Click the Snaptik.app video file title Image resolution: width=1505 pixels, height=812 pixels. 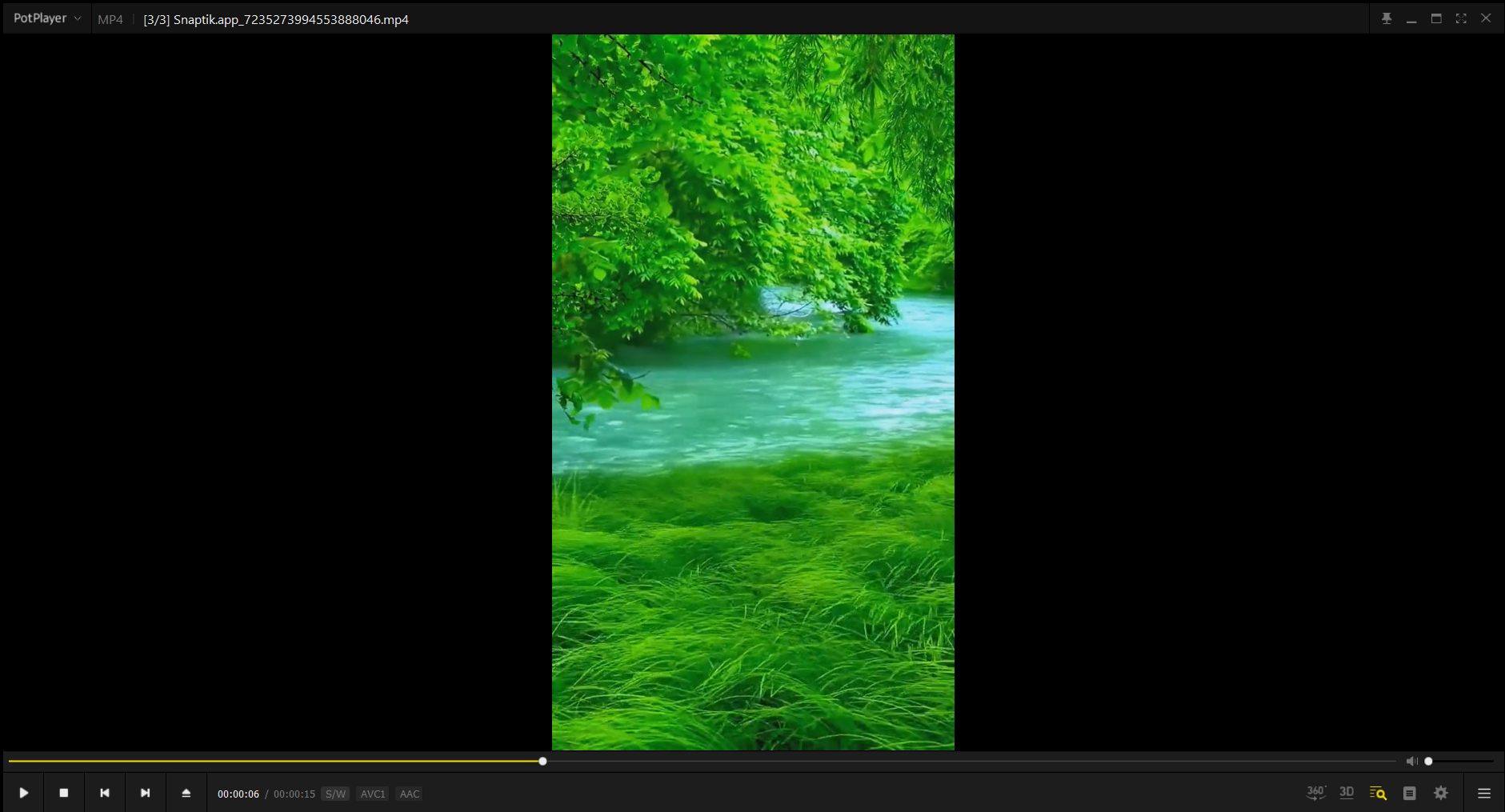coord(276,19)
